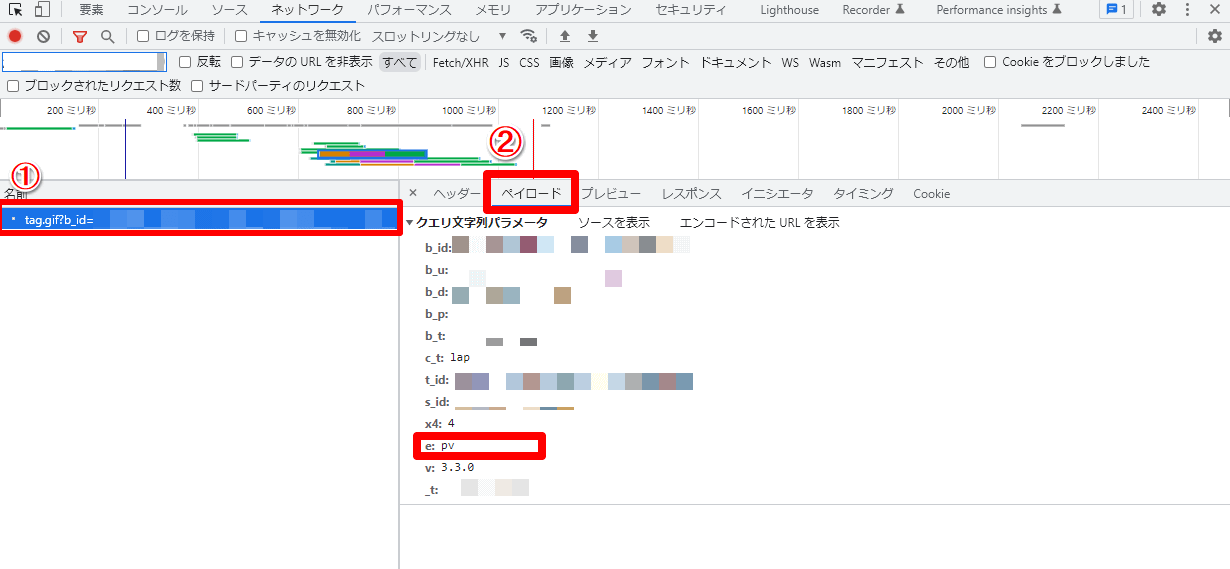Screen dimensions: 1230x569
Task: Open the スロットリングなし throttling dropdown
Action: click(439, 36)
